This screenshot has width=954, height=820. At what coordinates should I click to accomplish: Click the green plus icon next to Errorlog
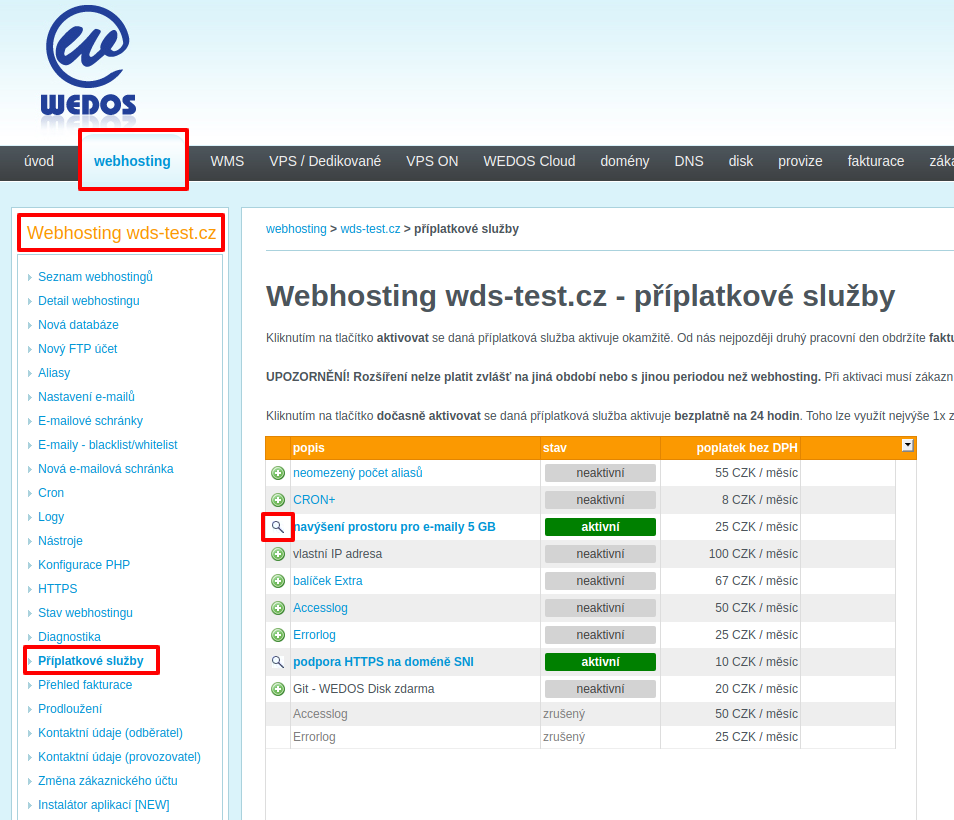coord(278,635)
